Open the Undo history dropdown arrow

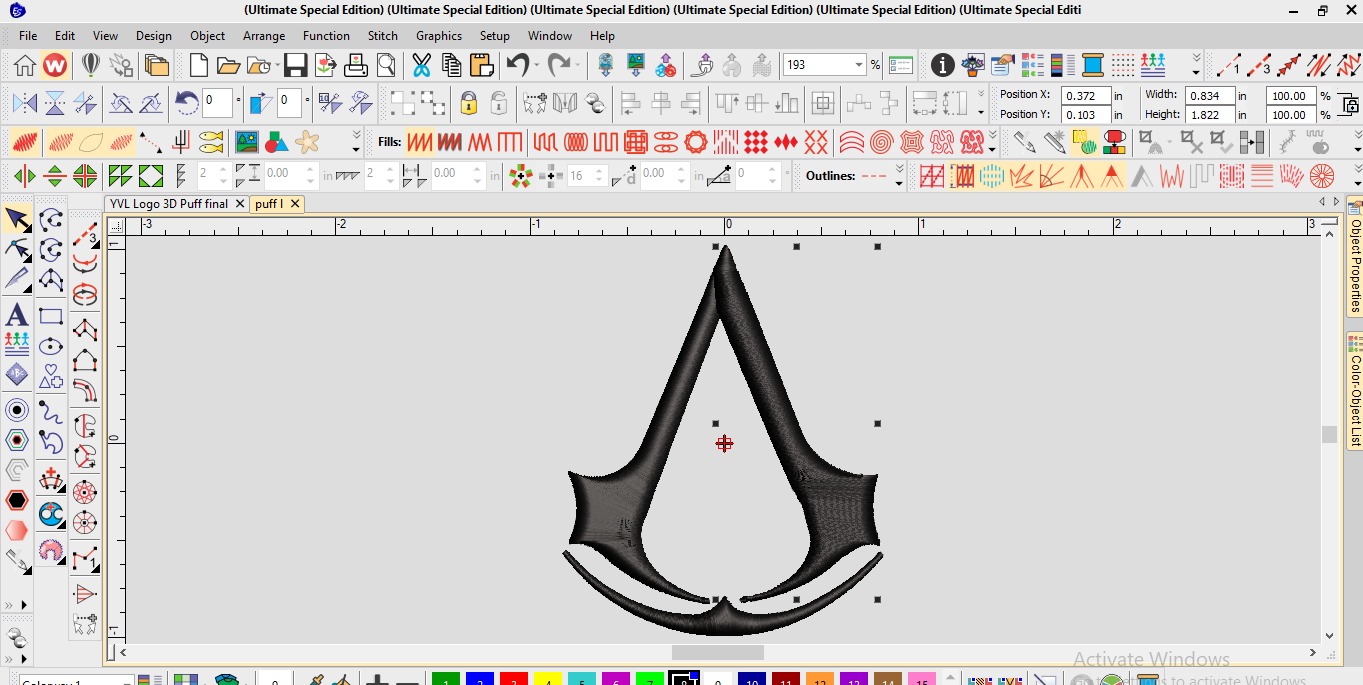pyautogui.click(x=536, y=66)
